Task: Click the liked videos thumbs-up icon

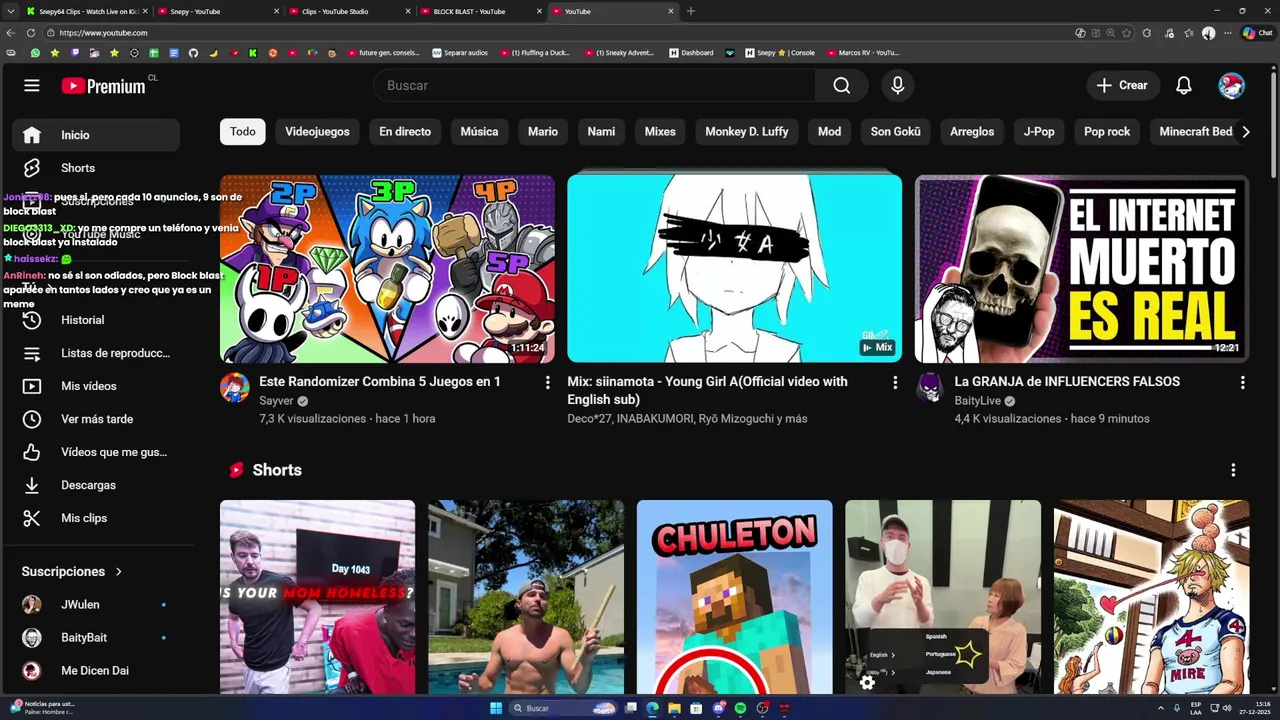Action: pyautogui.click(x=32, y=452)
